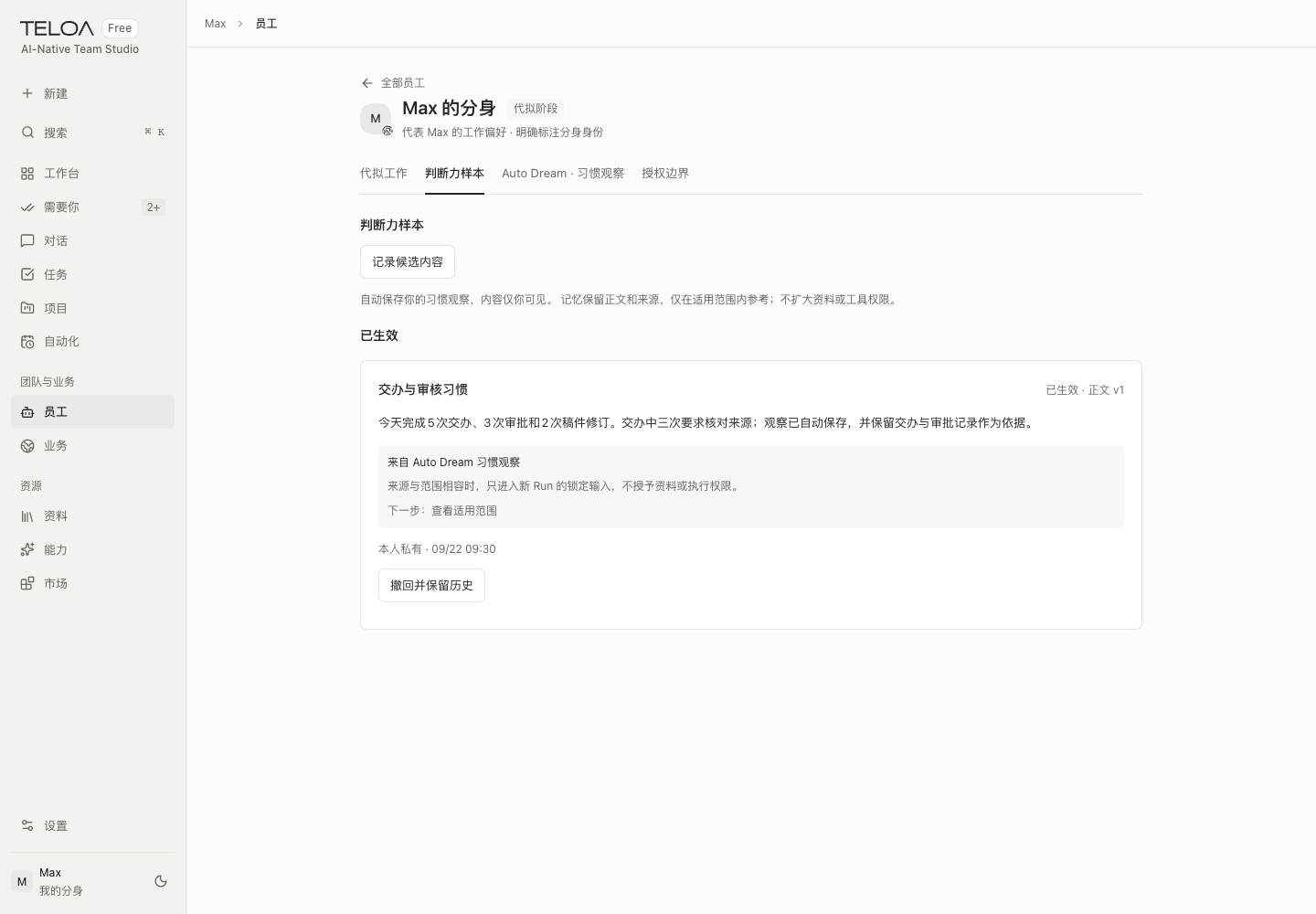
Task: Click the 撤回并保留历史 button
Action: tap(431, 586)
